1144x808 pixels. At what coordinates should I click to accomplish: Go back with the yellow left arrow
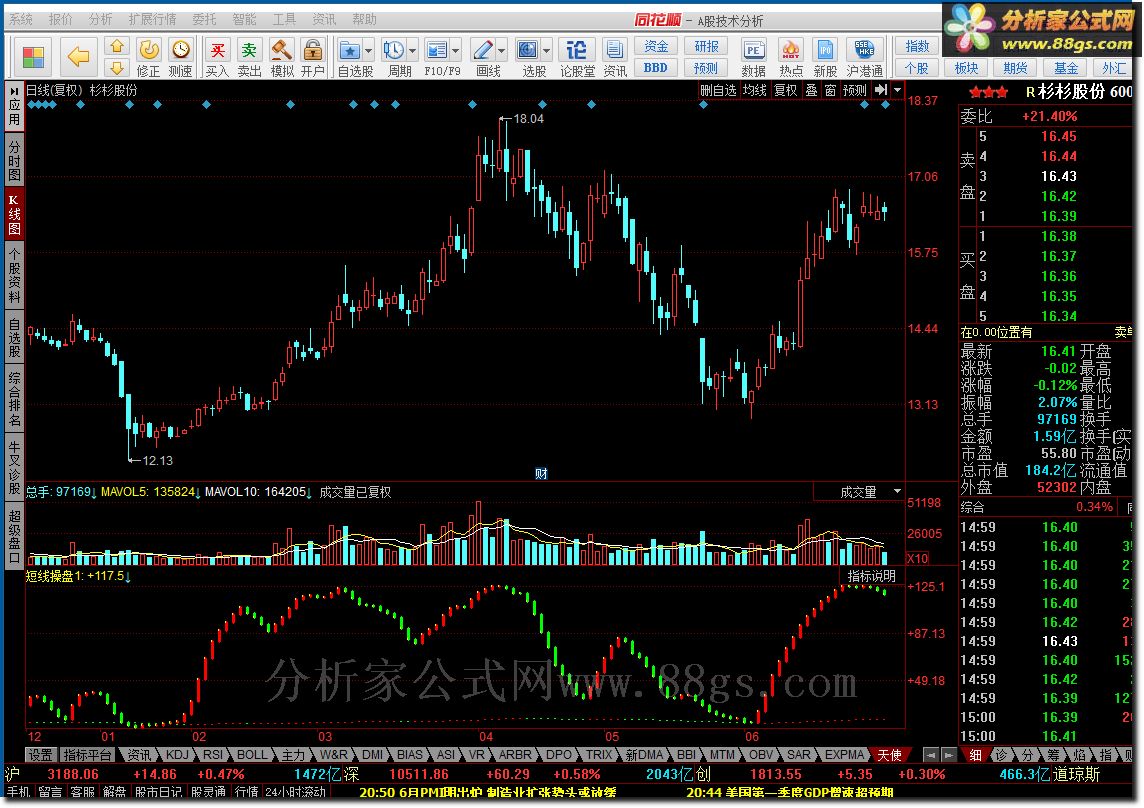(78, 55)
